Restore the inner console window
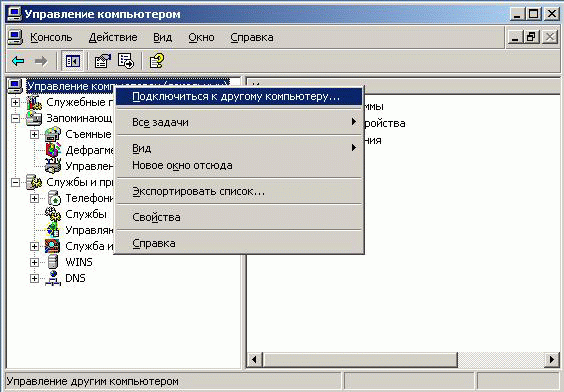564x392 pixels. (532, 37)
